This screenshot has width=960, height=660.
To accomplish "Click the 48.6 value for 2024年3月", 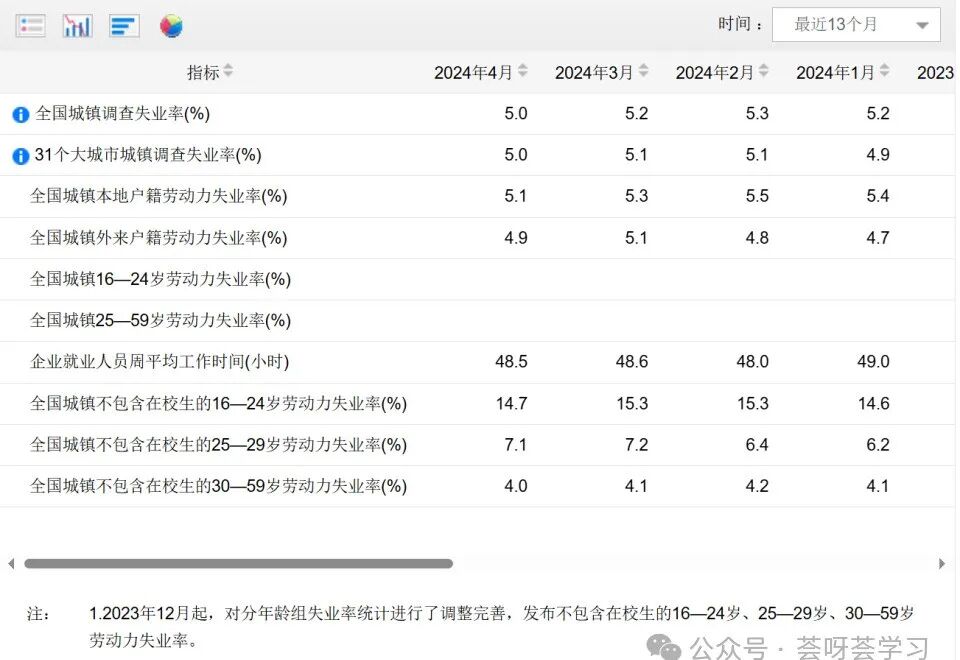I will click(x=632, y=361).
